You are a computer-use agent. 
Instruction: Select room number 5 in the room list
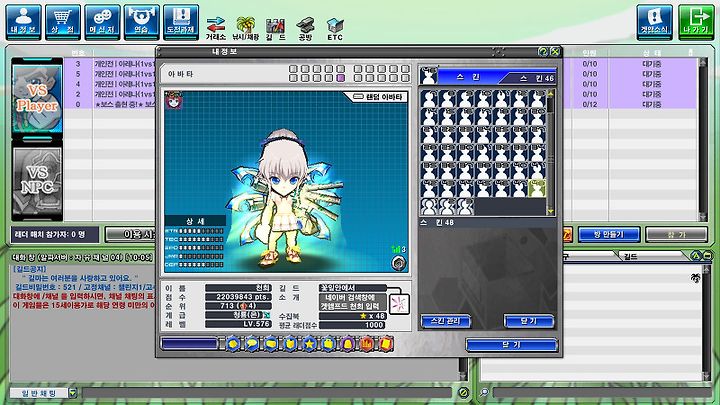coord(78,74)
